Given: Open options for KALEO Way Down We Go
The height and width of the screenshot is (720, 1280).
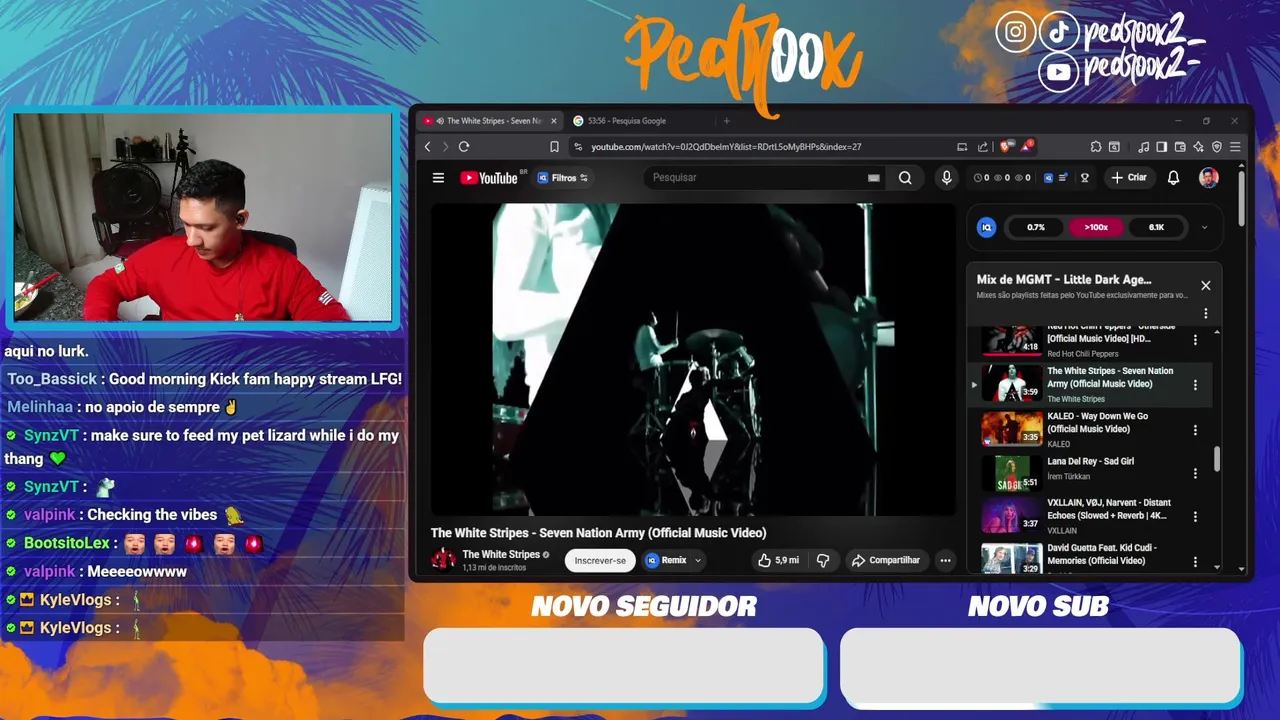Looking at the screenshot, I should [x=1195, y=430].
